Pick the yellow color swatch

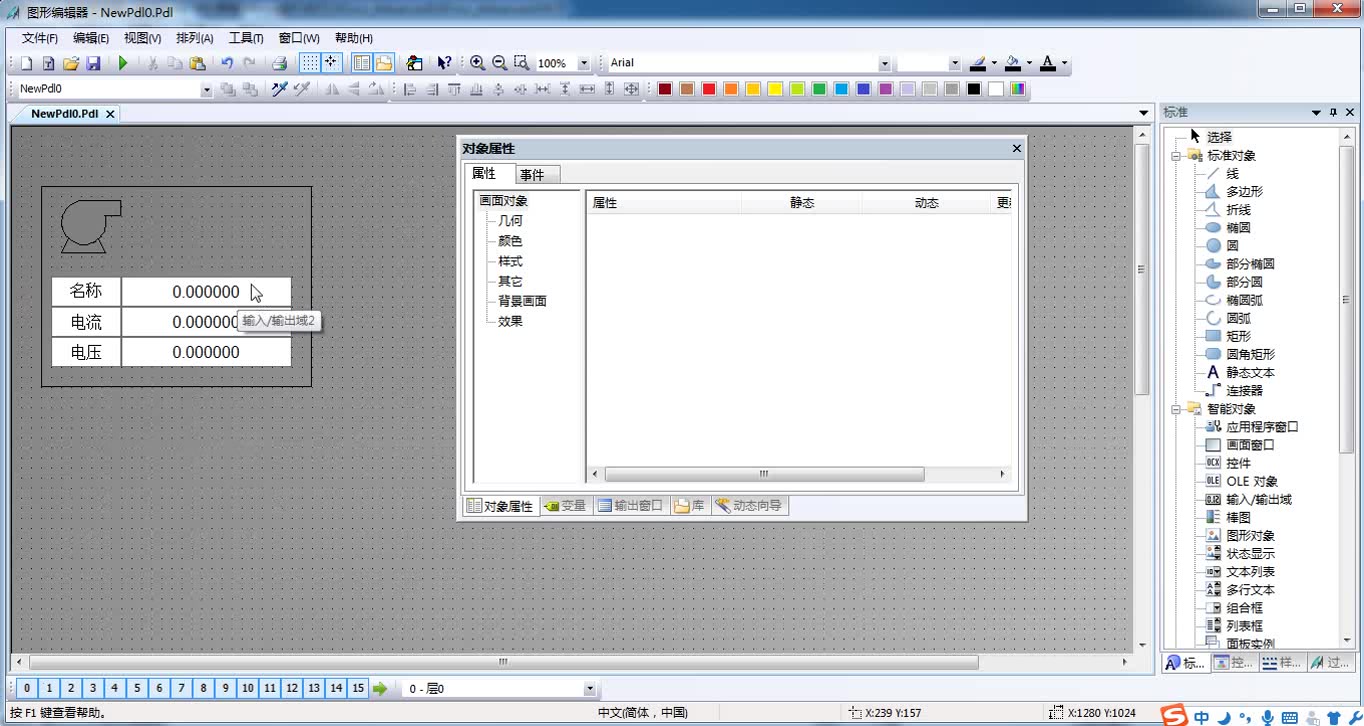[775, 89]
